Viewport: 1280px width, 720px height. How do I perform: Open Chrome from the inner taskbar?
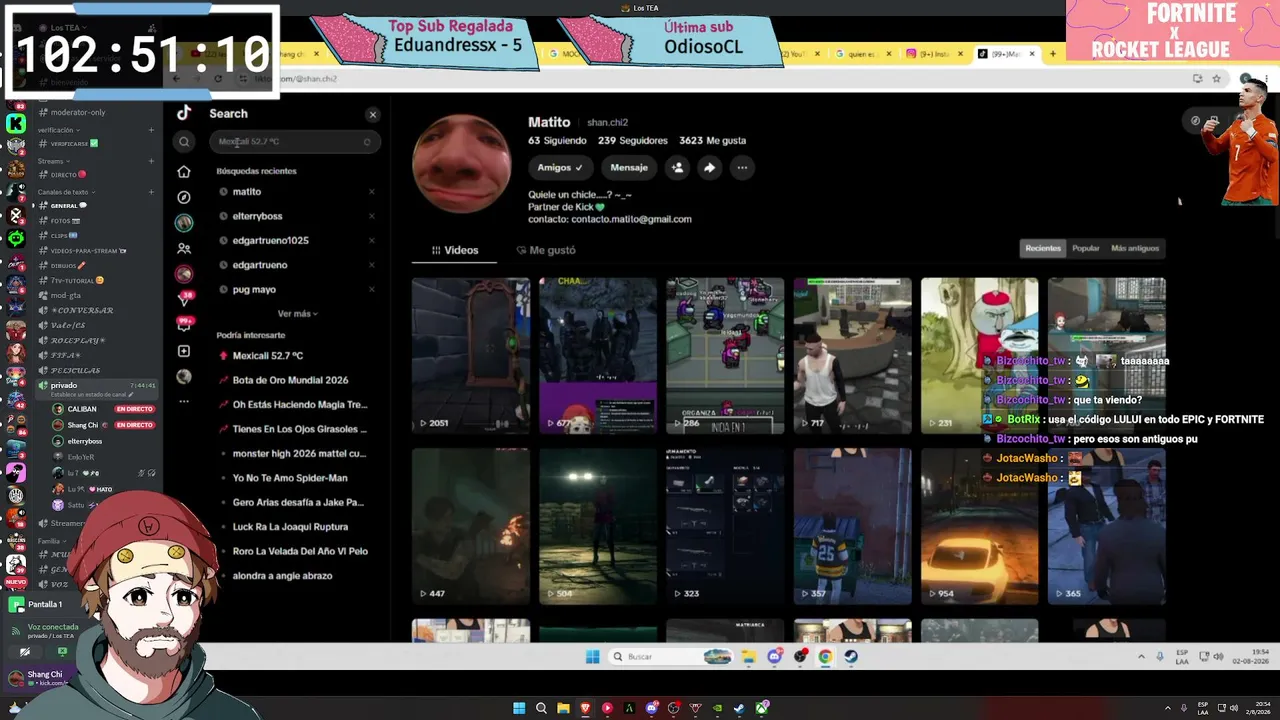825,657
